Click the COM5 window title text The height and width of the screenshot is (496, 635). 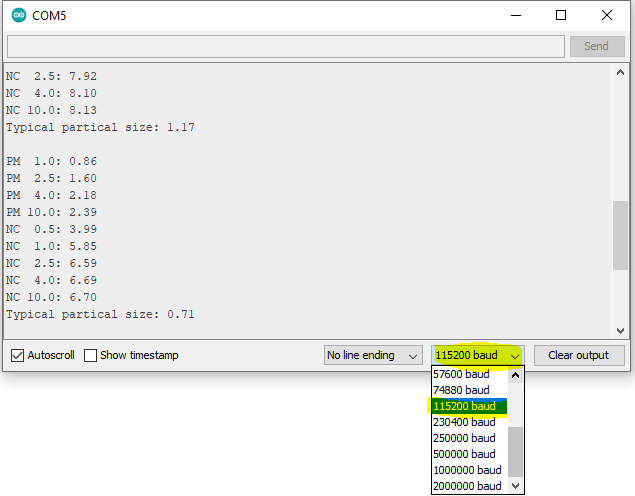(x=49, y=16)
